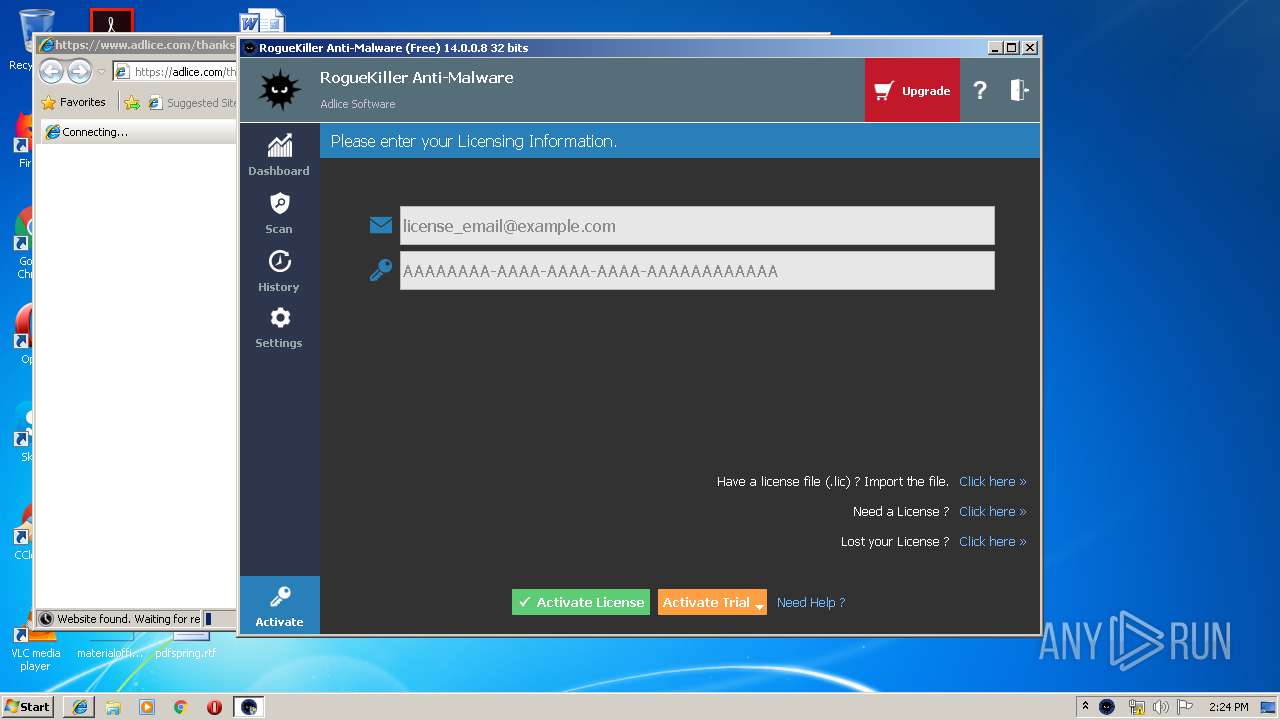The height and width of the screenshot is (720, 1280).
Task: Open Favorites in Internet Explorer
Action: tap(73, 102)
